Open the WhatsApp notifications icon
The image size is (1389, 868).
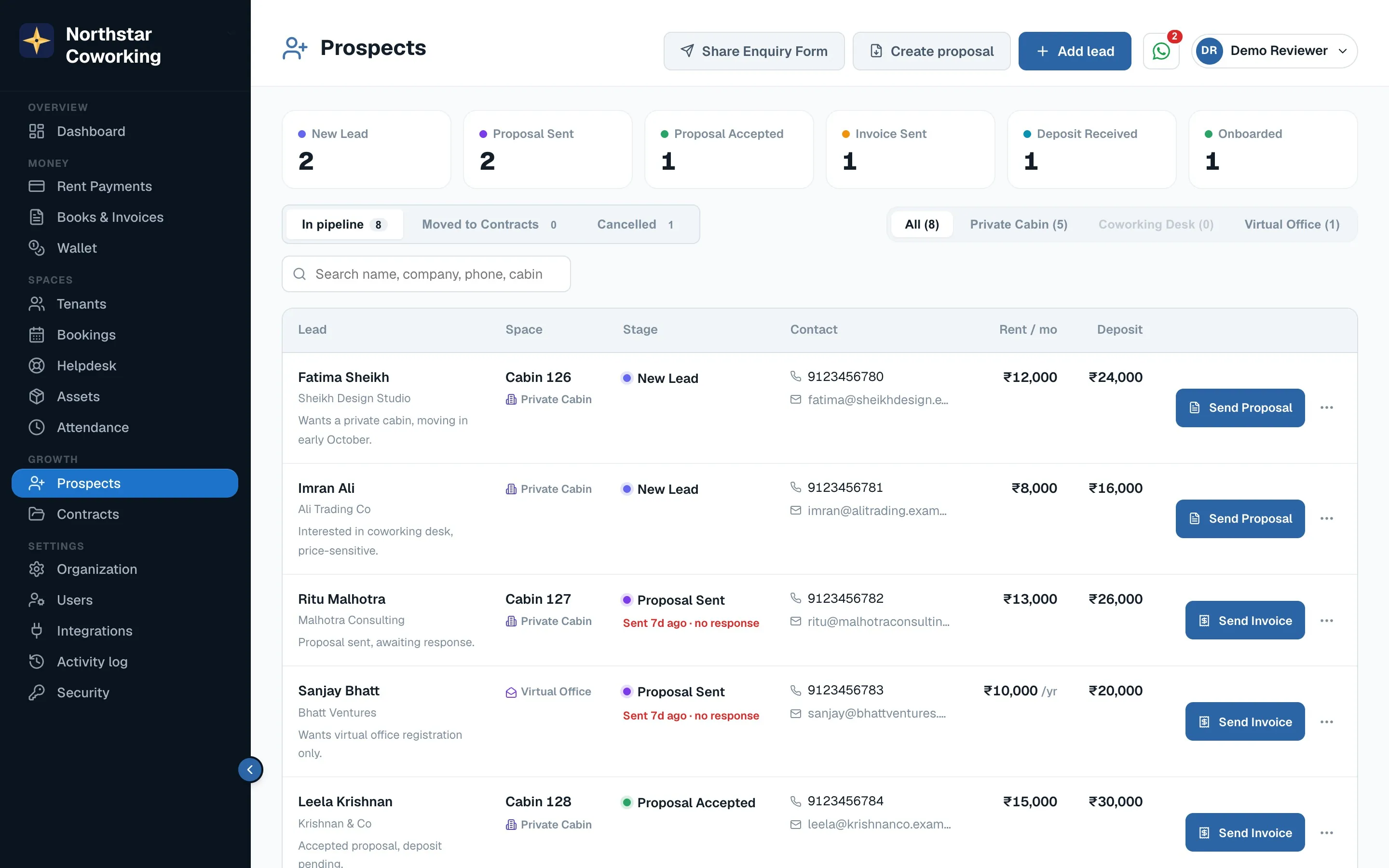coord(1160,51)
